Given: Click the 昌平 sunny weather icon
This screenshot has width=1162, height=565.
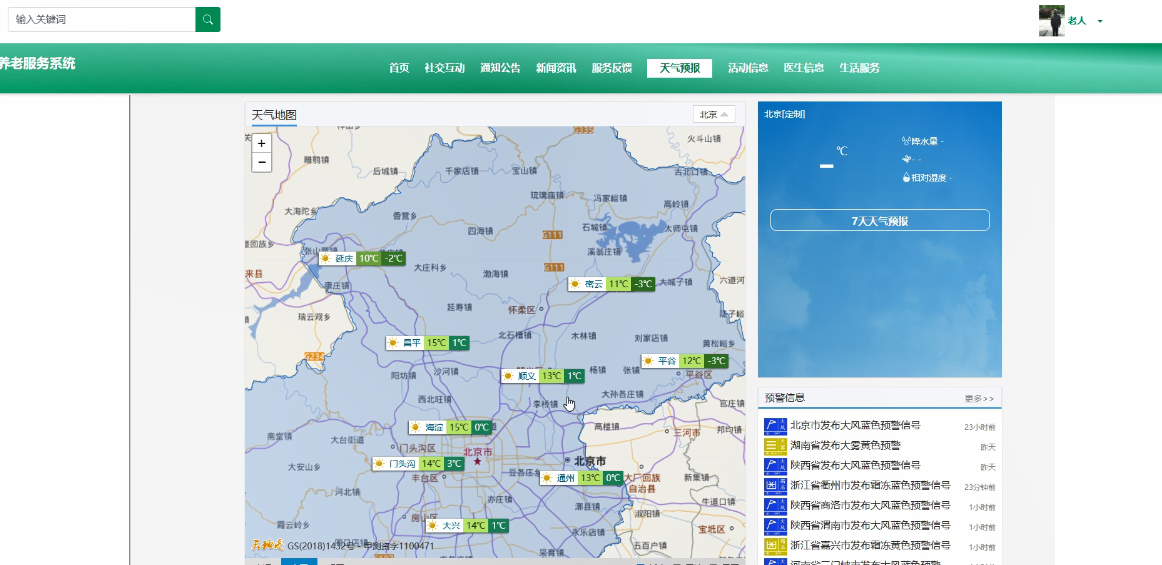Looking at the screenshot, I should 393,343.
